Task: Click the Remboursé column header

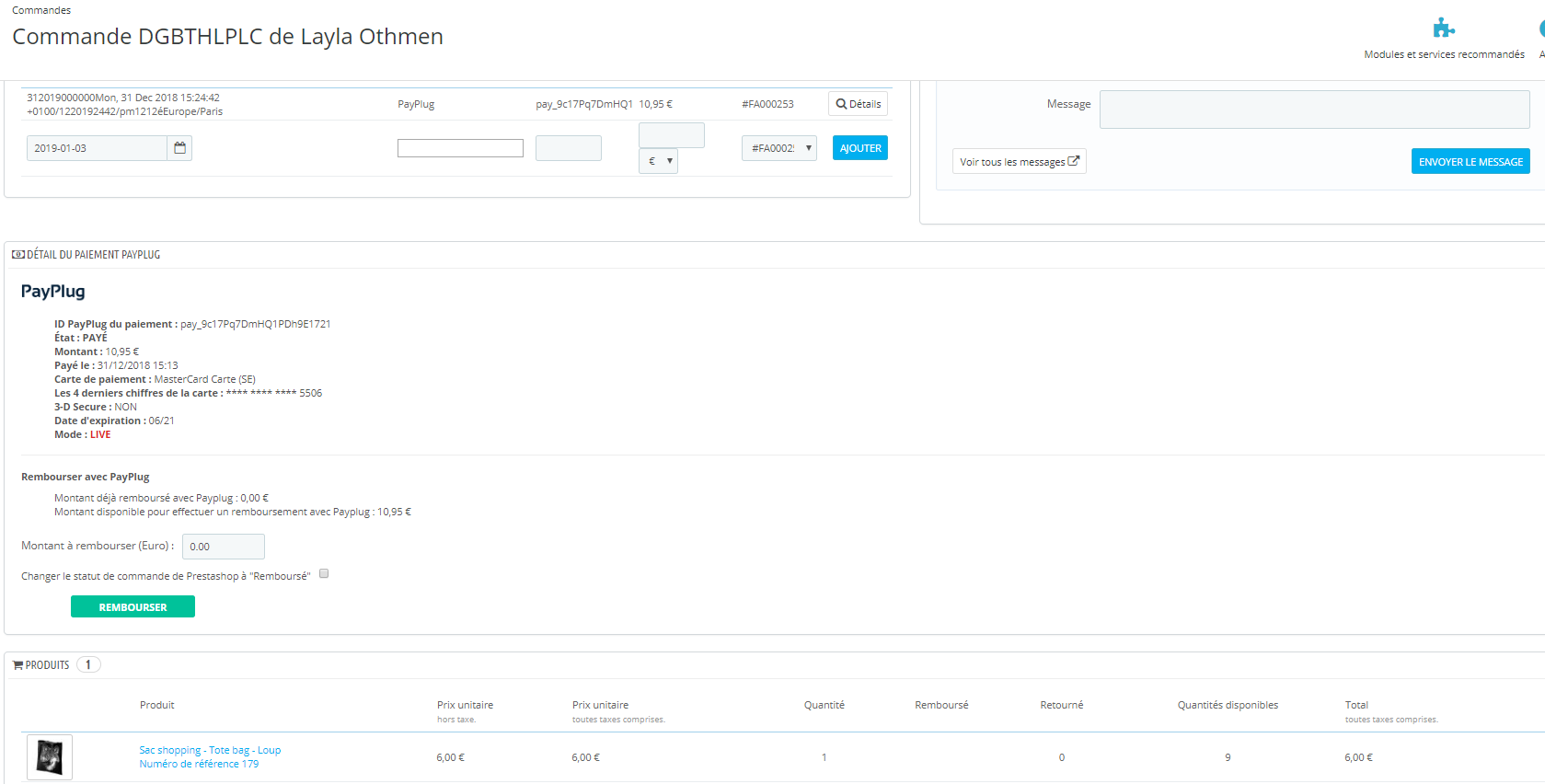Action: pyautogui.click(x=941, y=705)
